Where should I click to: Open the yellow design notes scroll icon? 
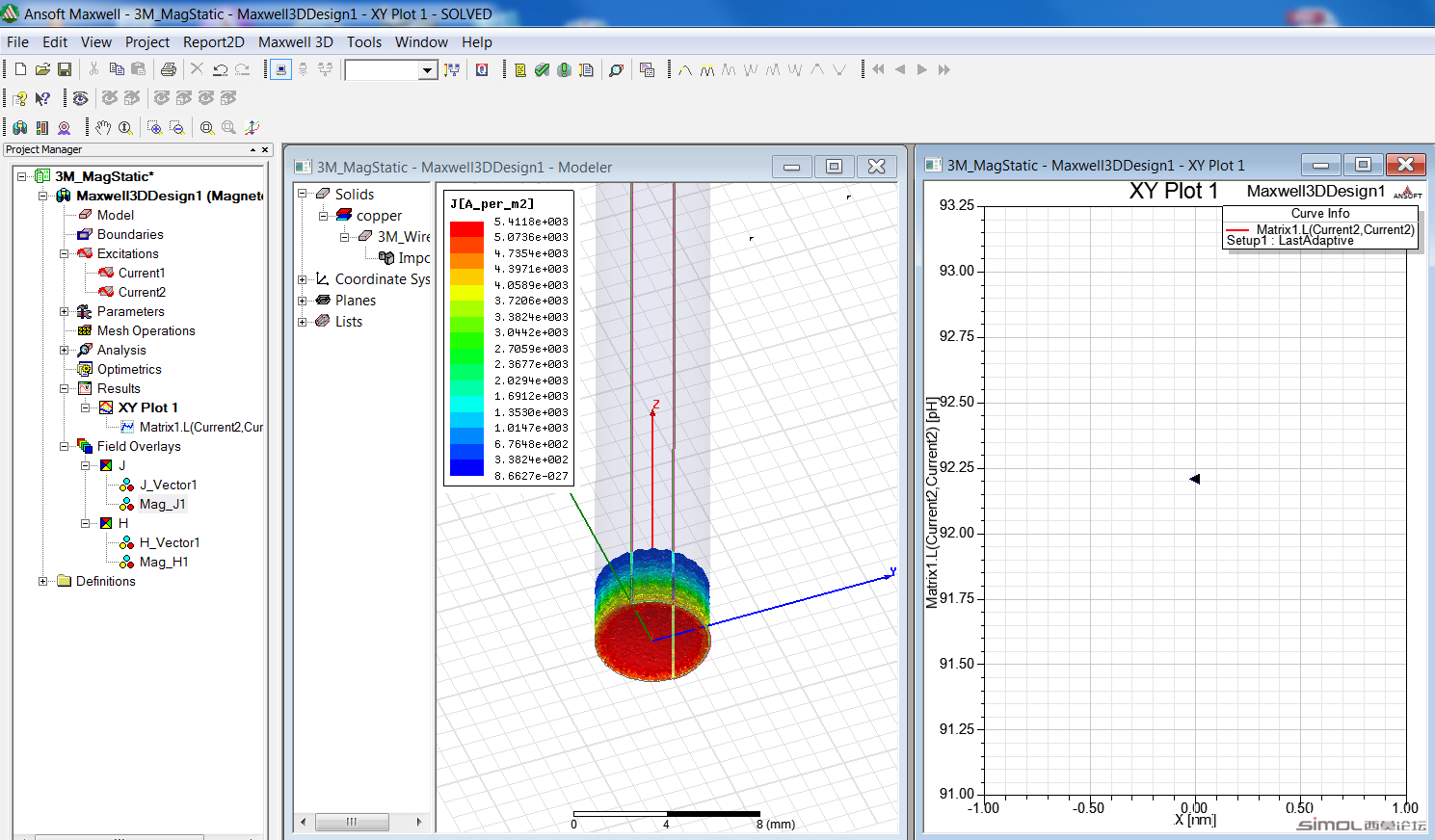pos(520,69)
